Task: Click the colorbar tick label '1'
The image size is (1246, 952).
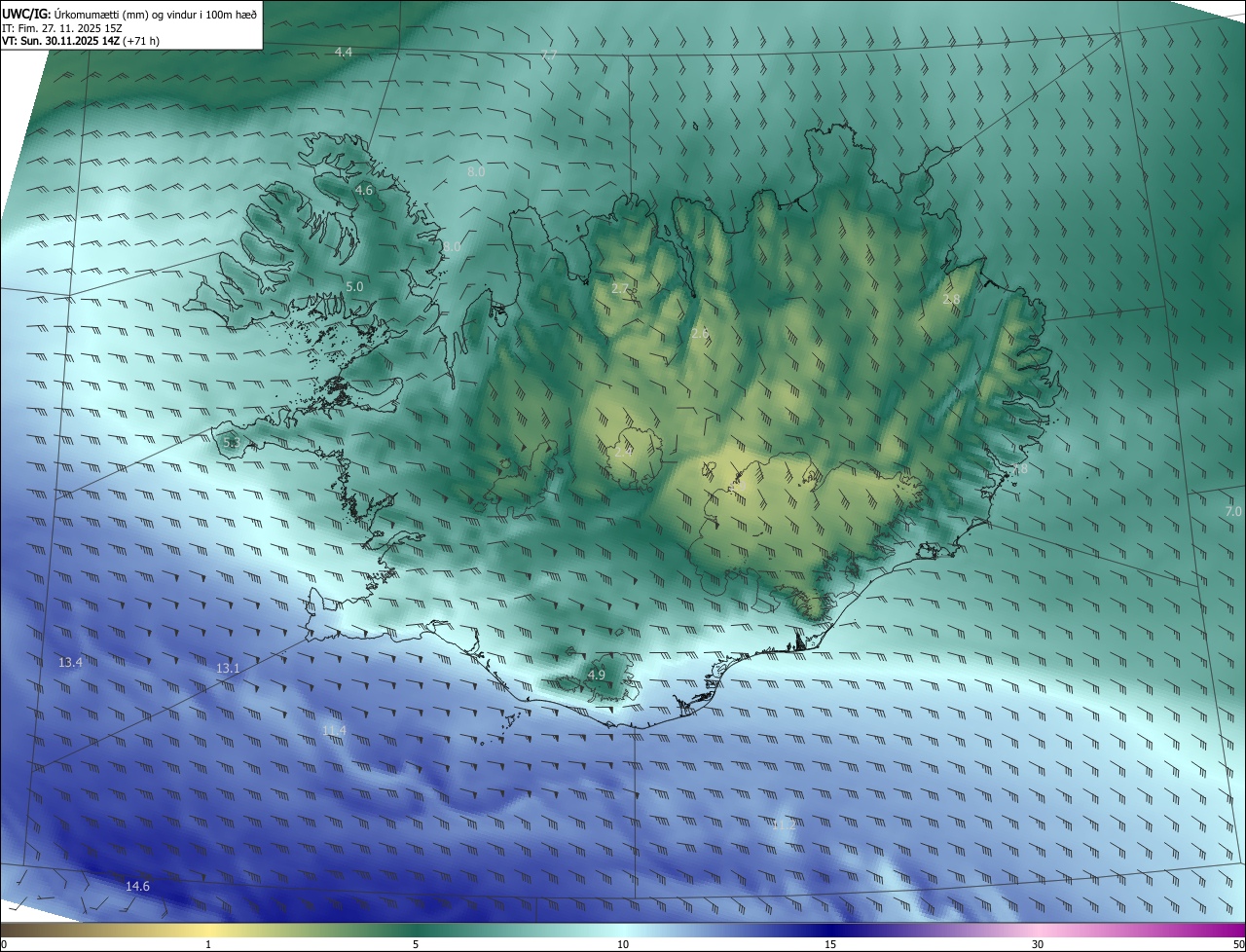Action: (x=208, y=944)
